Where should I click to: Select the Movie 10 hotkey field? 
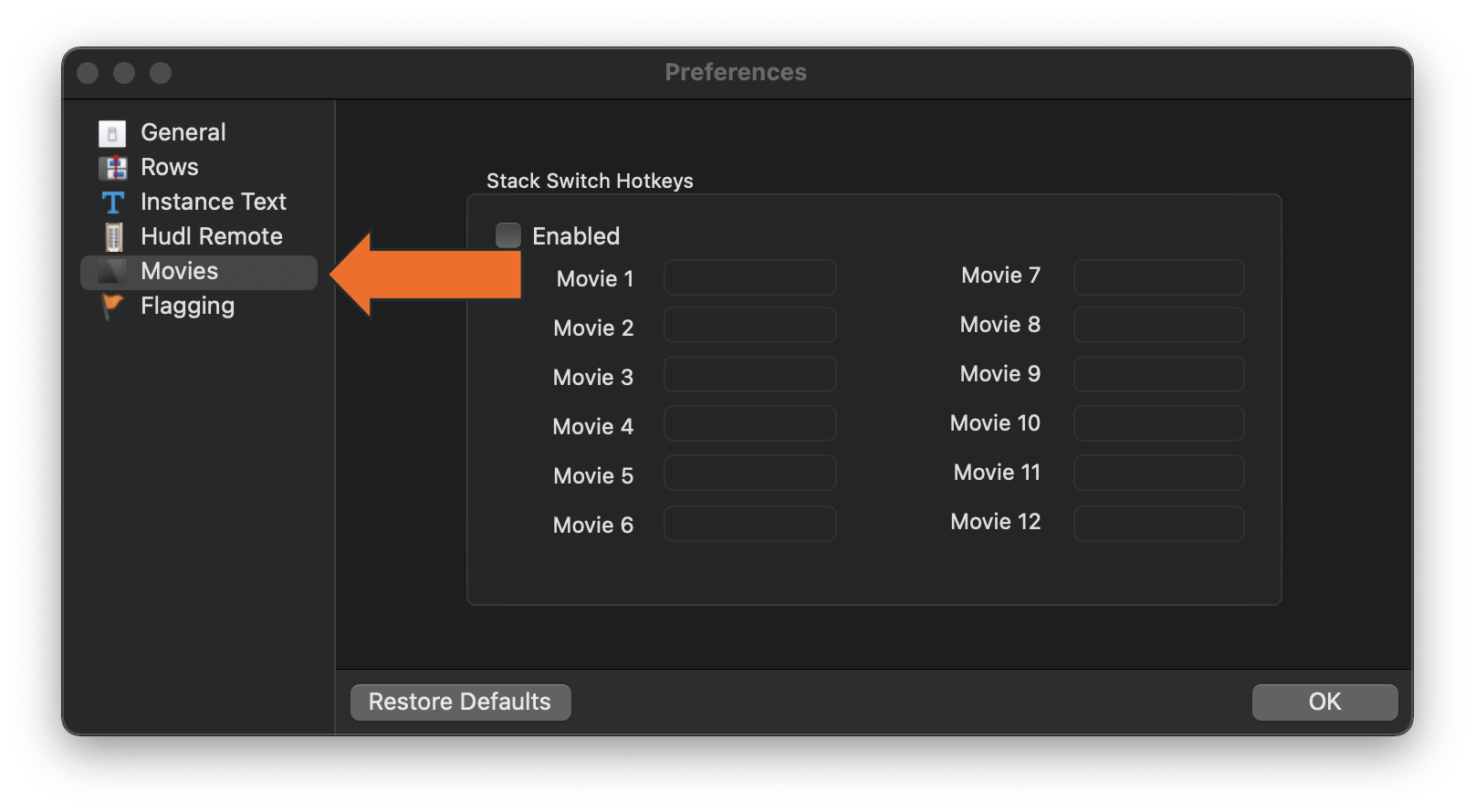1159,423
